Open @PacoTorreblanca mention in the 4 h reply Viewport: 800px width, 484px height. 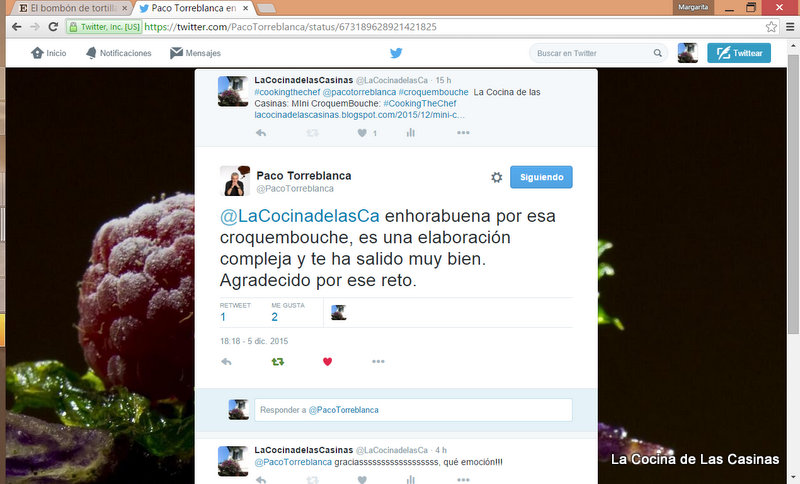pyautogui.click(x=293, y=462)
